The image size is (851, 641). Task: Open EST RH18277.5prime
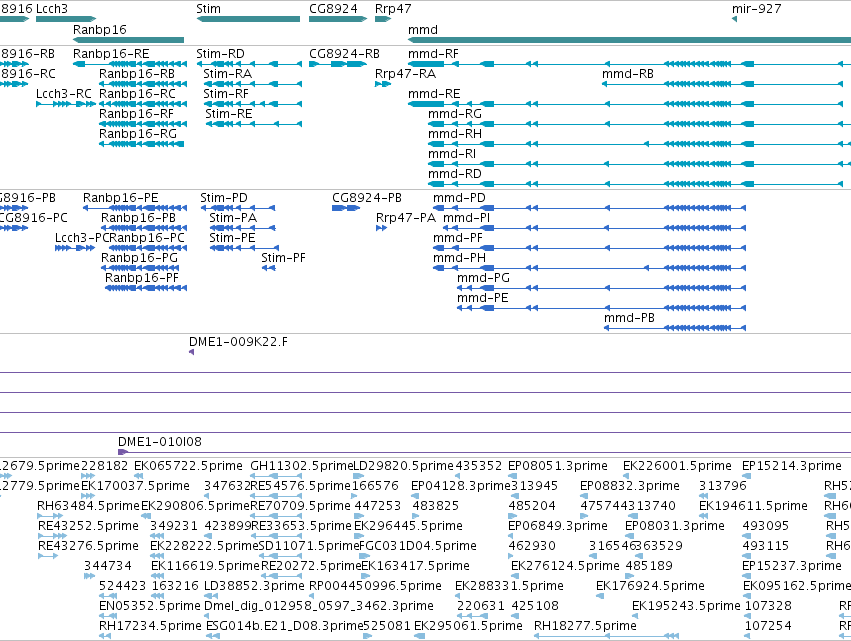click(x=585, y=627)
